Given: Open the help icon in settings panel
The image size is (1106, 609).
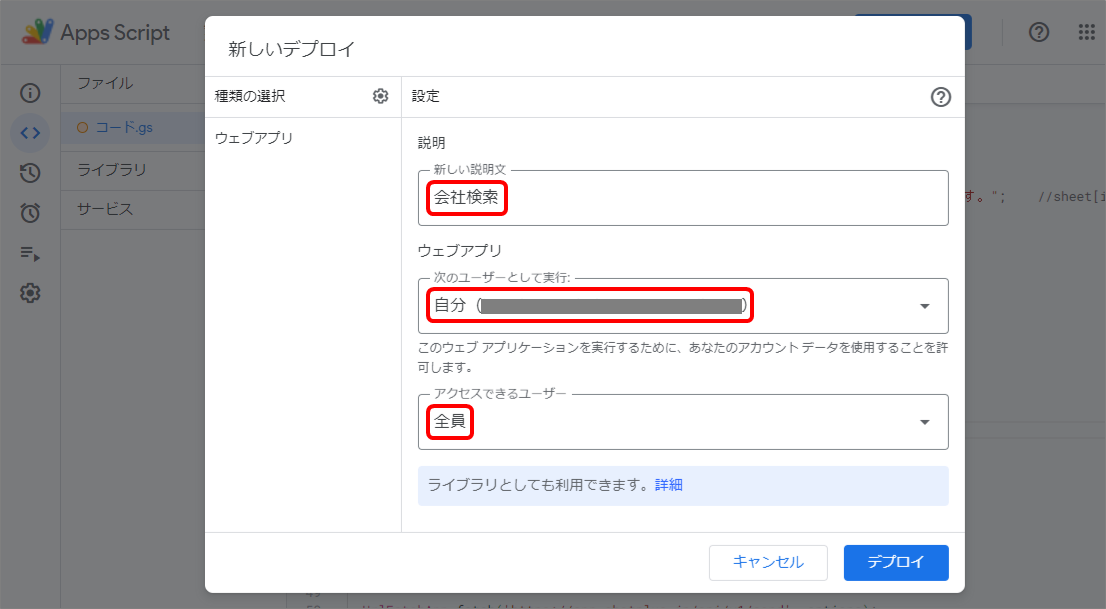Looking at the screenshot, I should click(940, 97).
